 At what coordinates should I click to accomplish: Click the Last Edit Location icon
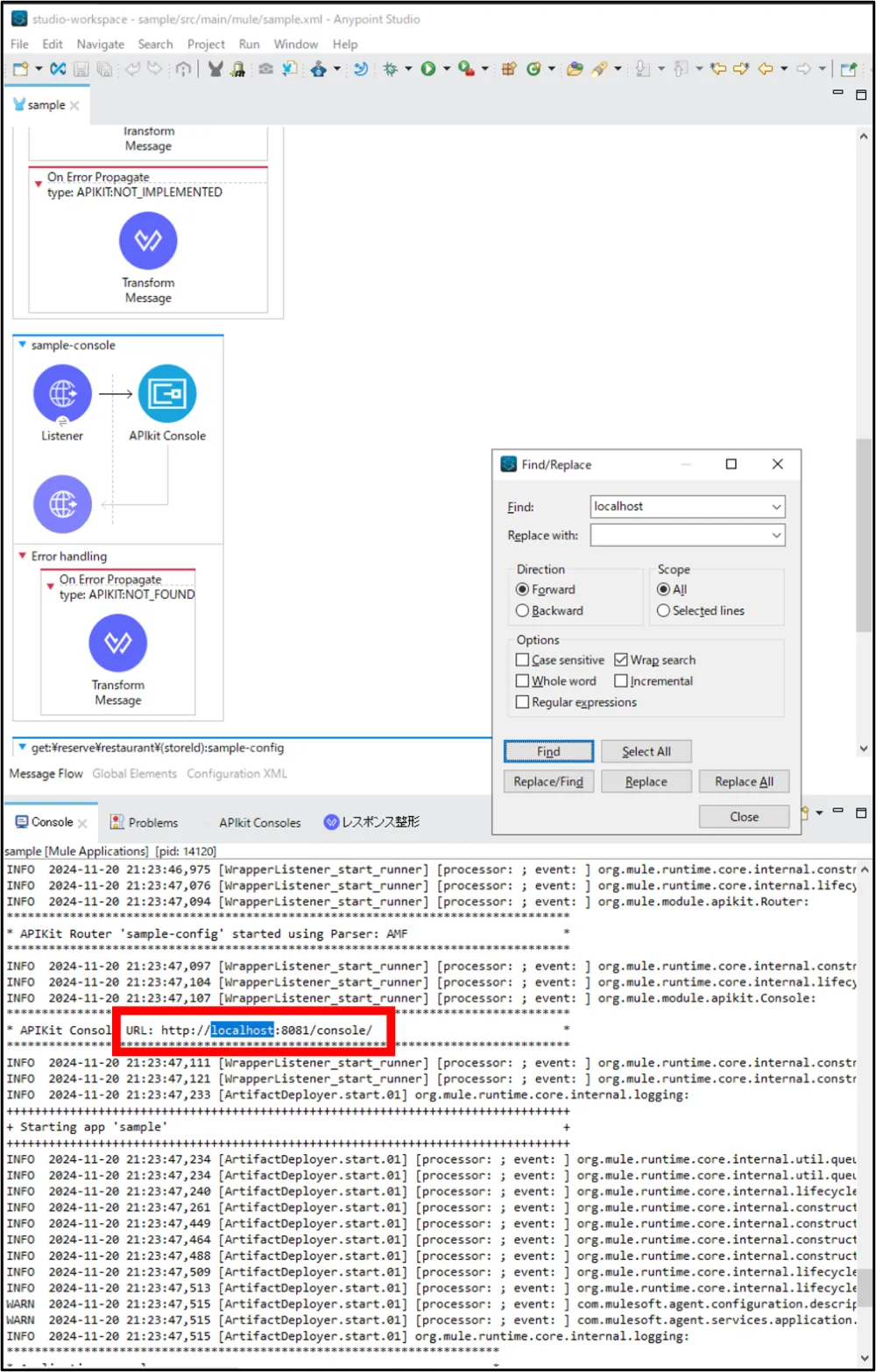coord(718,68)
